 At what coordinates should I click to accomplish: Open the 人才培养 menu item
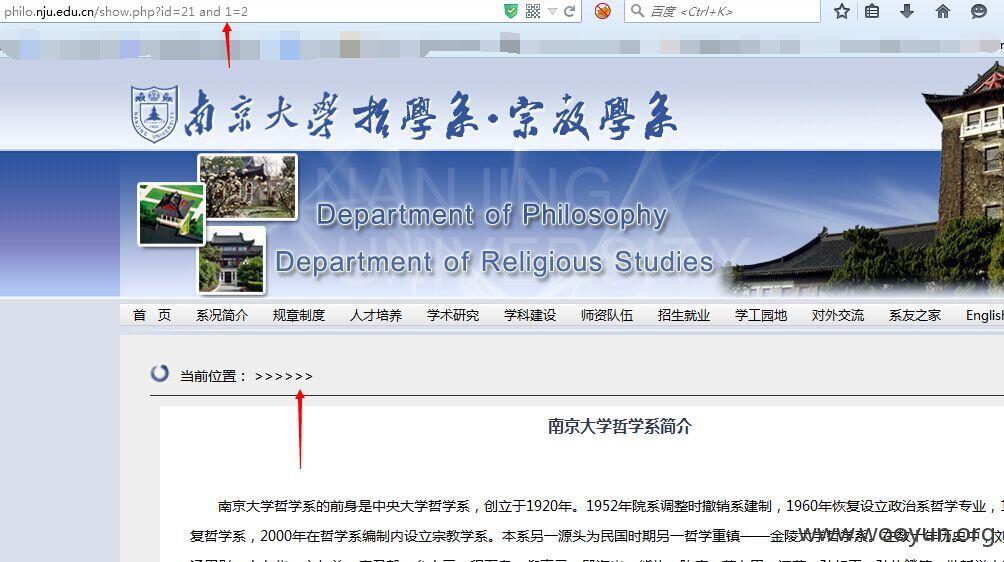[x=376, y=315]
